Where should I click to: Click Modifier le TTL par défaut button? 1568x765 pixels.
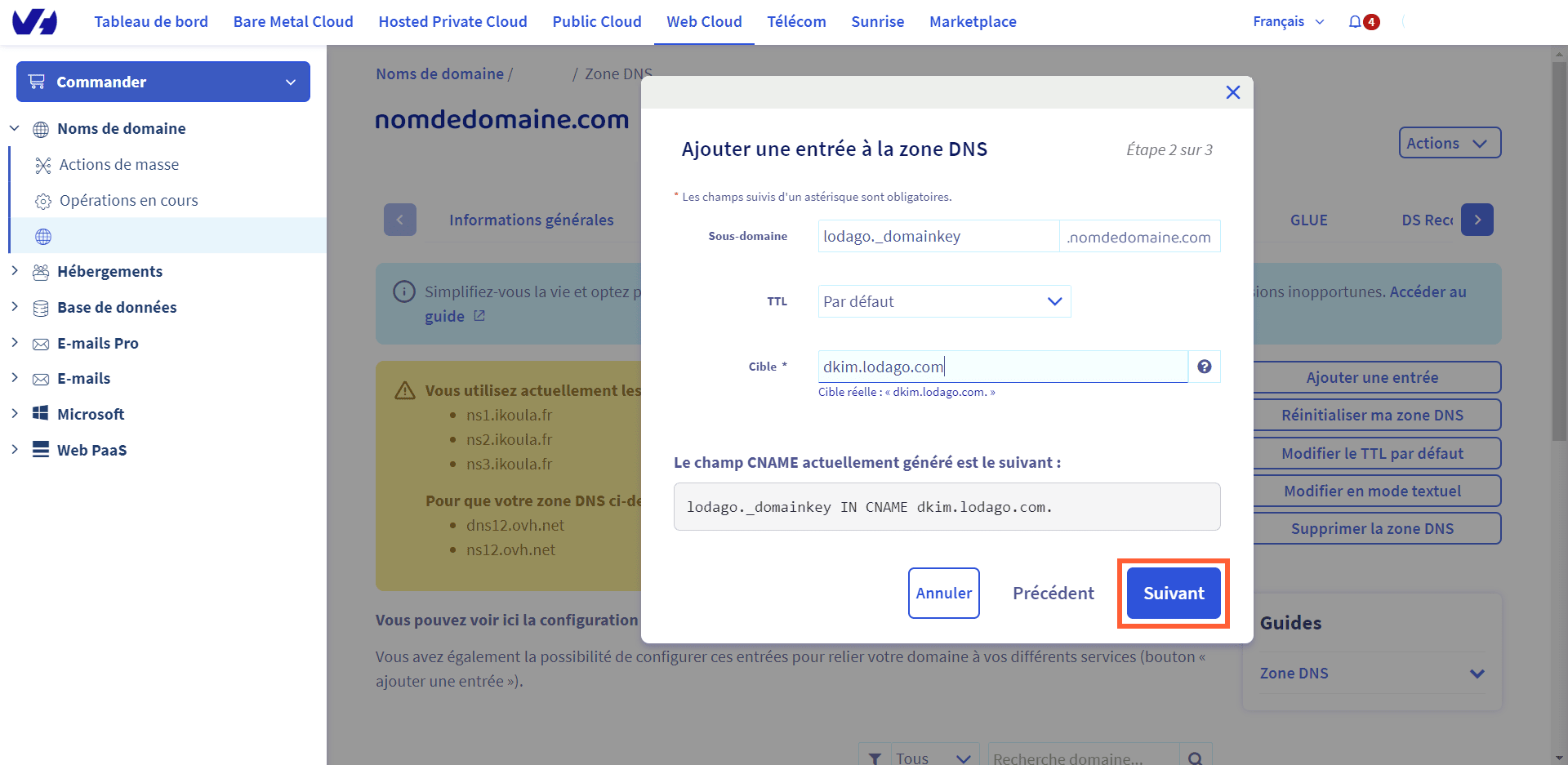[1377, 453]
